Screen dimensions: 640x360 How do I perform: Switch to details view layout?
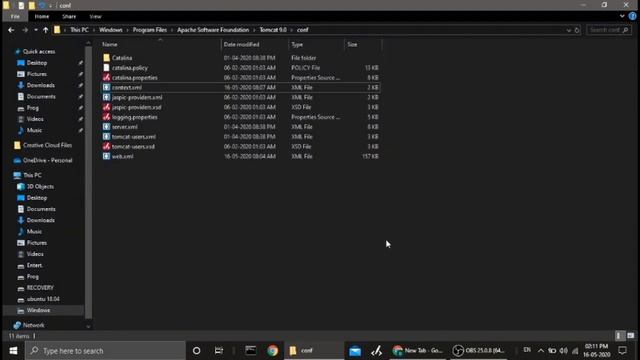620,336
